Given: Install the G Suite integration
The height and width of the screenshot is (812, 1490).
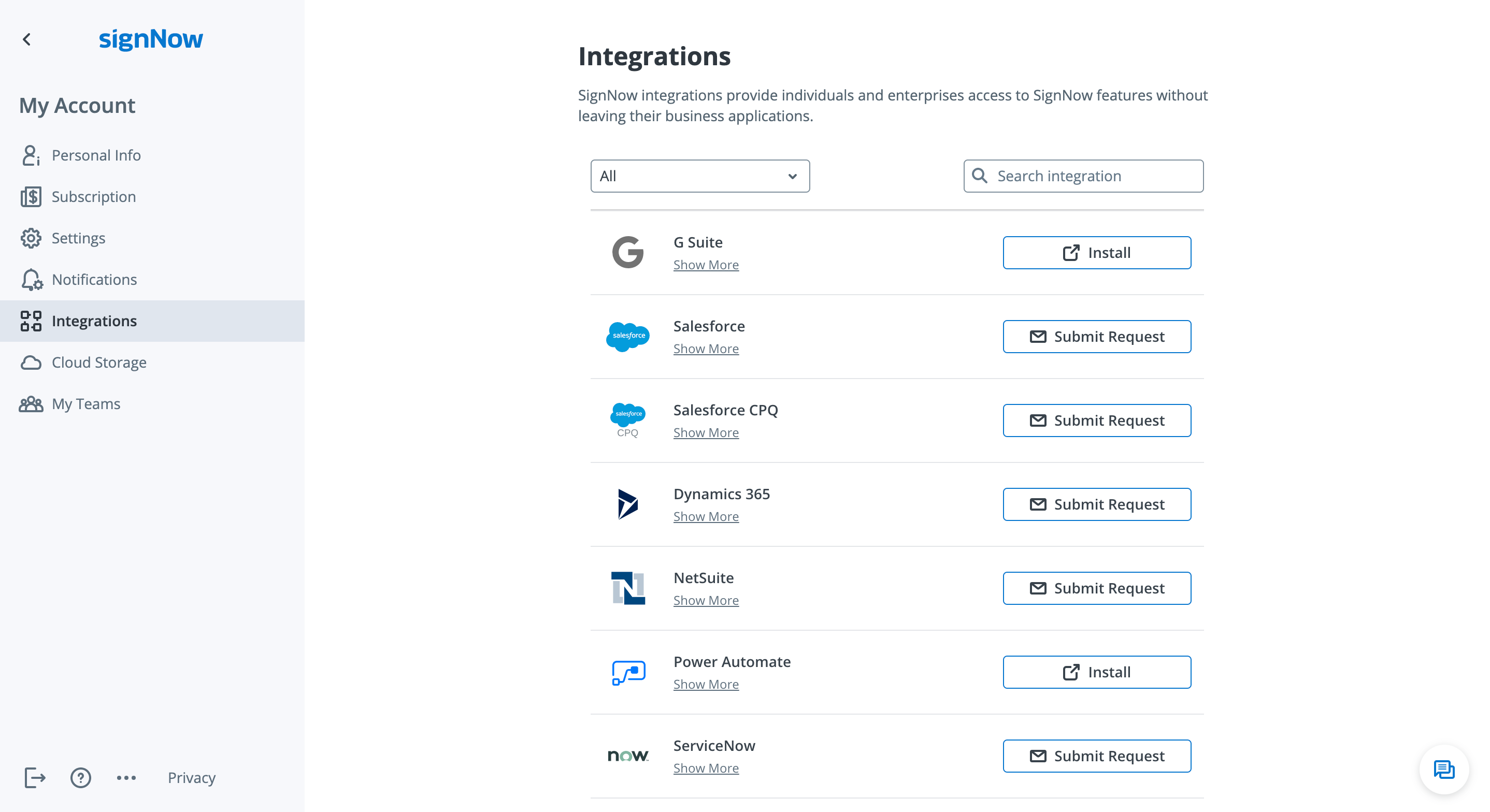Looking at the screenshot, I should 1097,253.
